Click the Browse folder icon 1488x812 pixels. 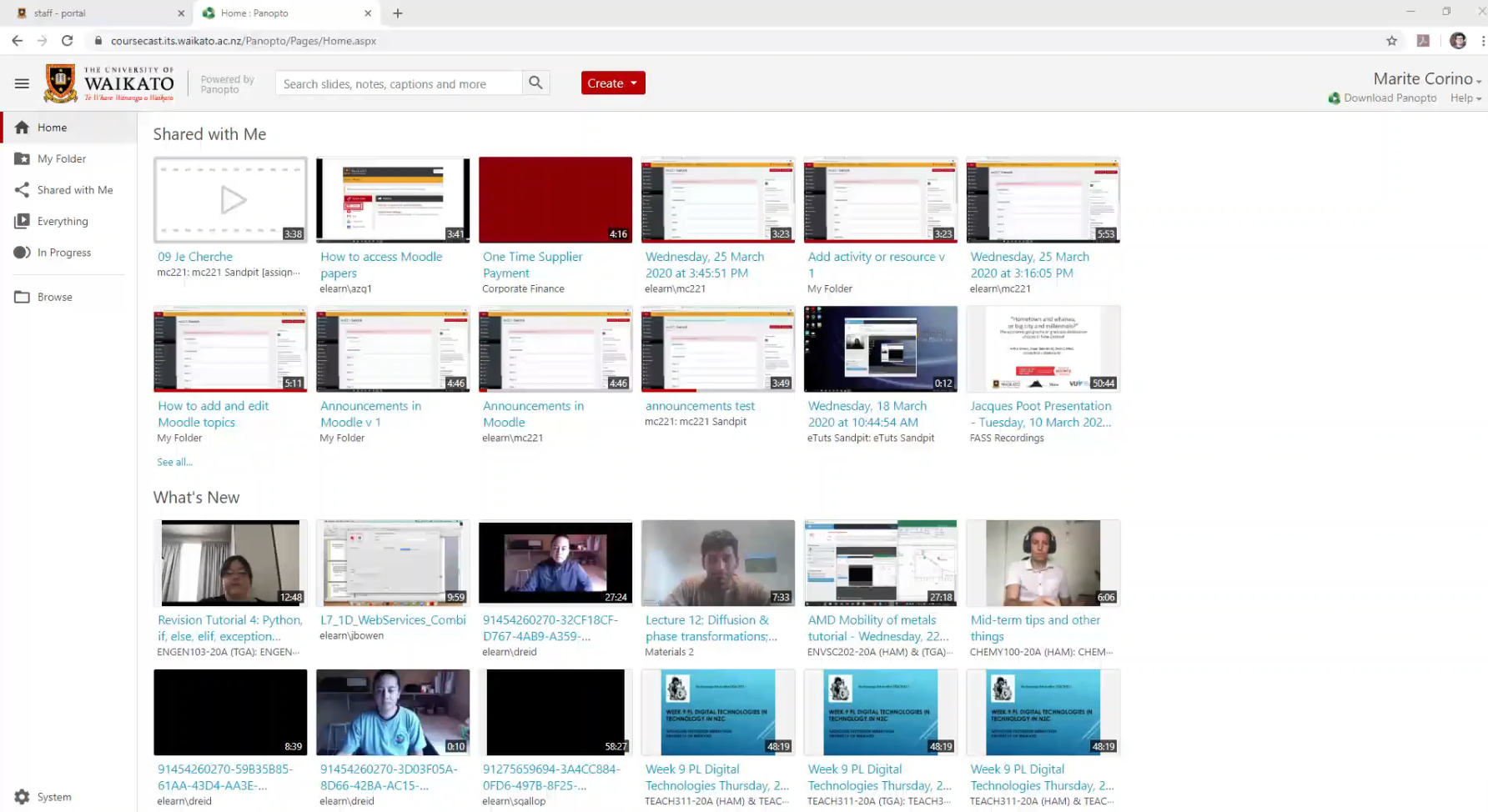(22, 297)
